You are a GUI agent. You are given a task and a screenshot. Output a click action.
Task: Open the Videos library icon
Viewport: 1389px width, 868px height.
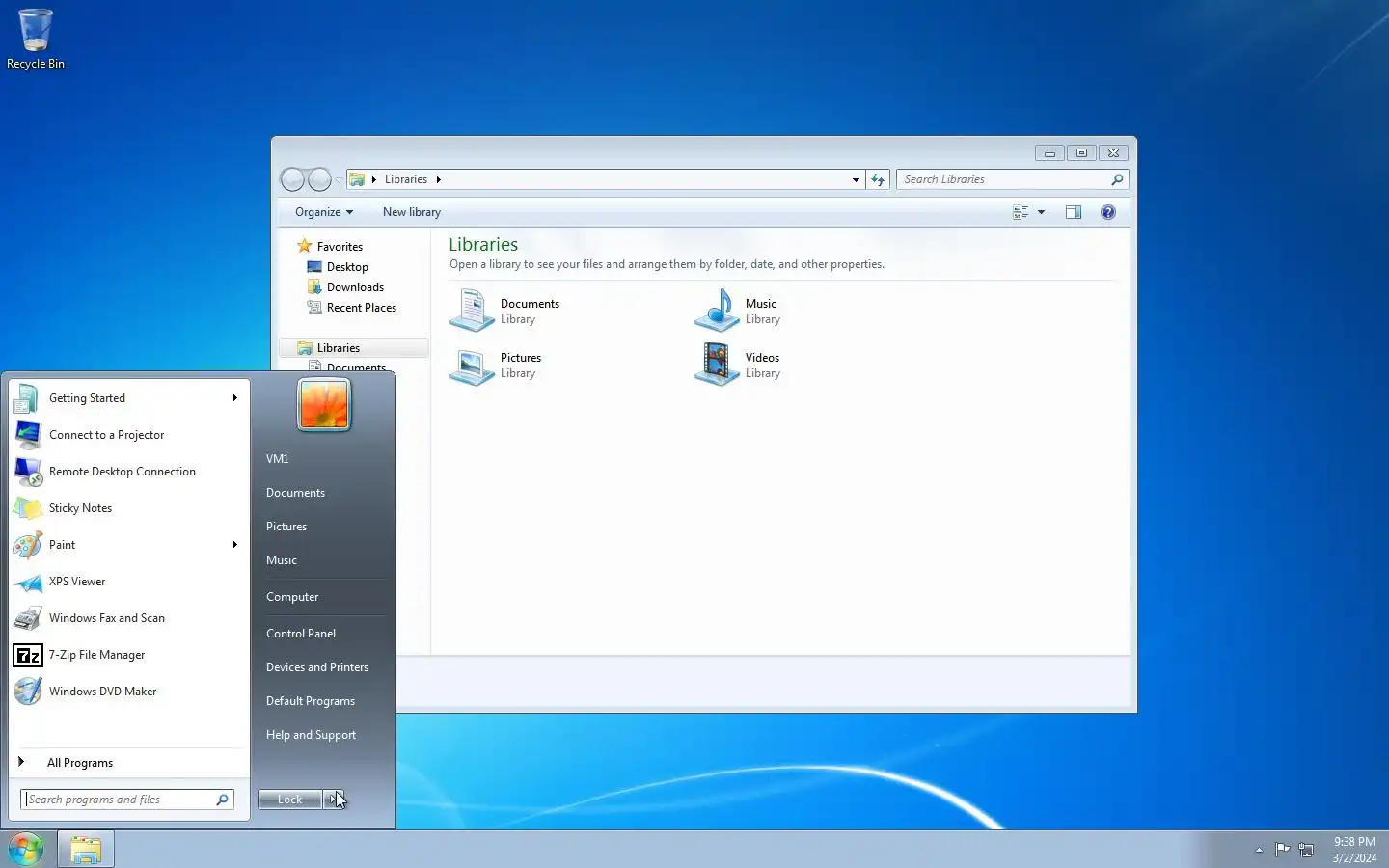point(717,366)
